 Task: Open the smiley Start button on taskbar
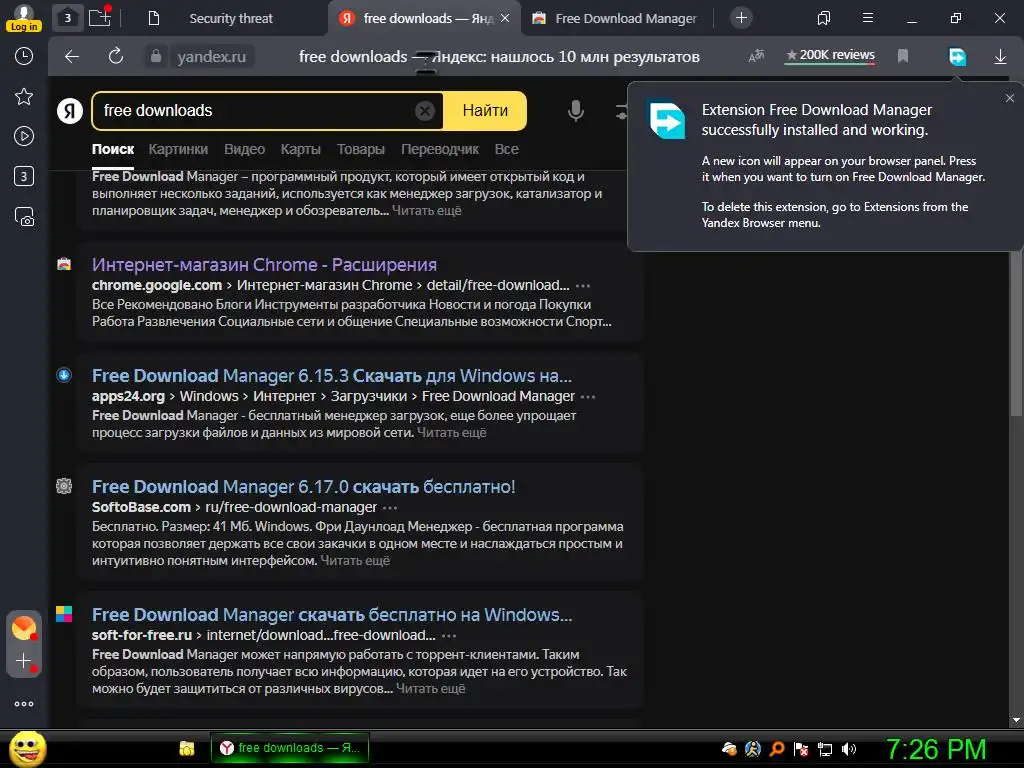[x=27, y=748]
